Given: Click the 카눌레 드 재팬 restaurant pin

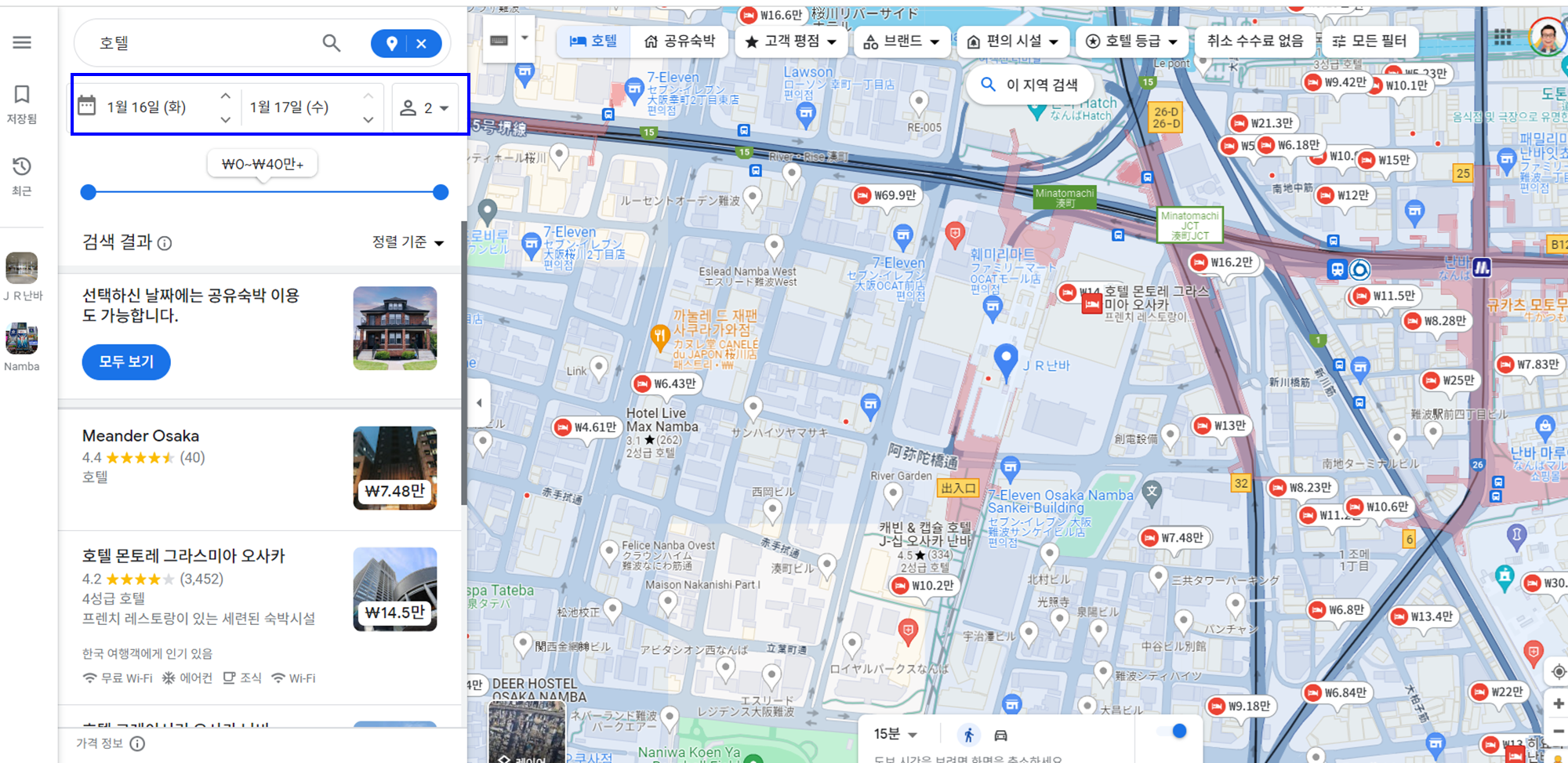Looking at the screenshot, I should pos(659,338).
